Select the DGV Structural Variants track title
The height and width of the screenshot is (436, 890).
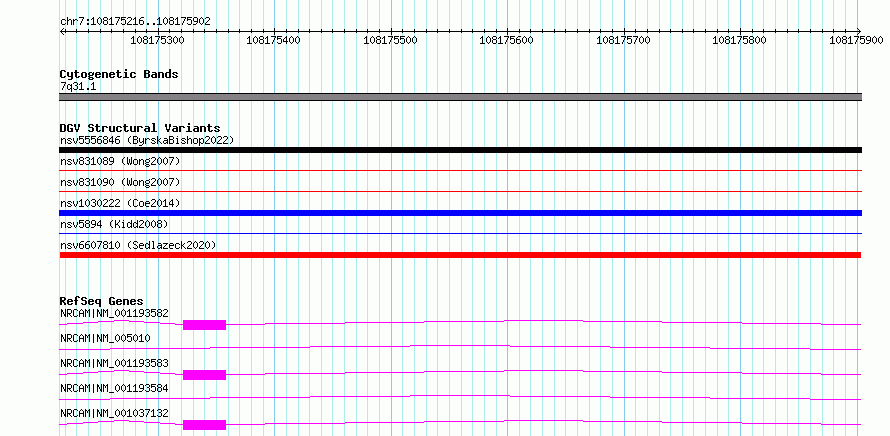pos(140,128)
